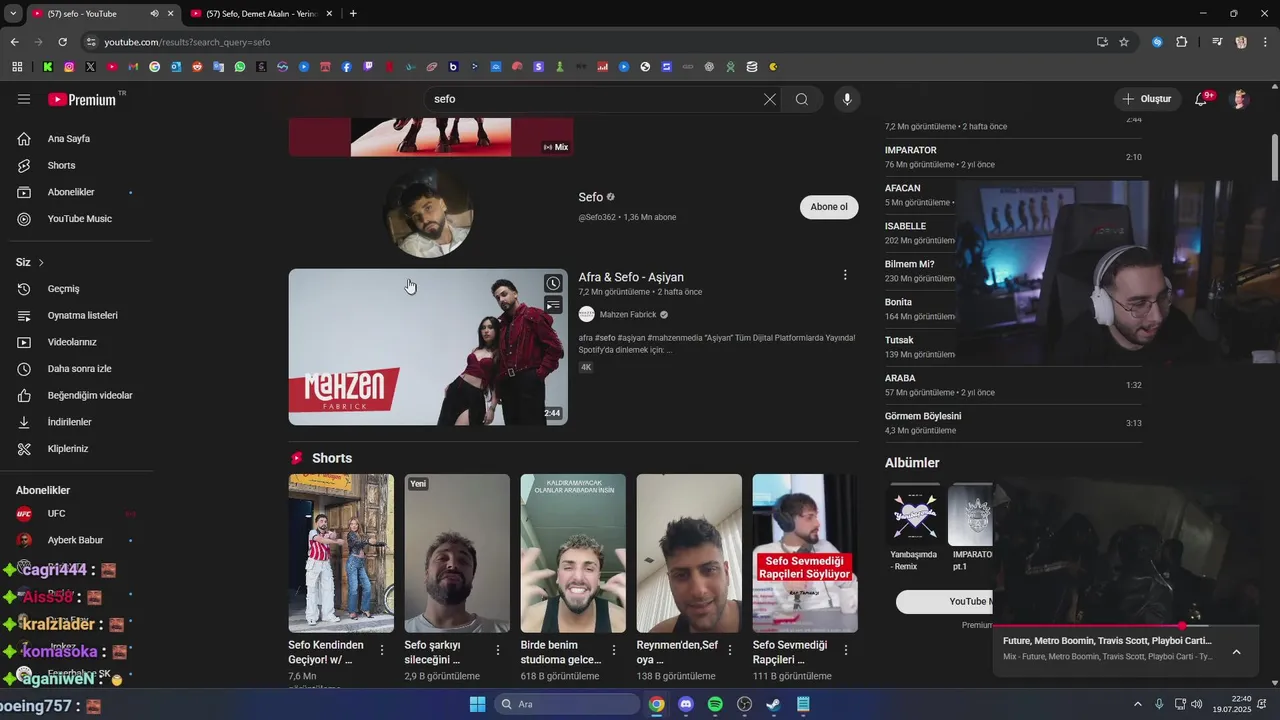This screenshot has height=720, width=1280.
Task: Reload the page
Action: point(62,42)
